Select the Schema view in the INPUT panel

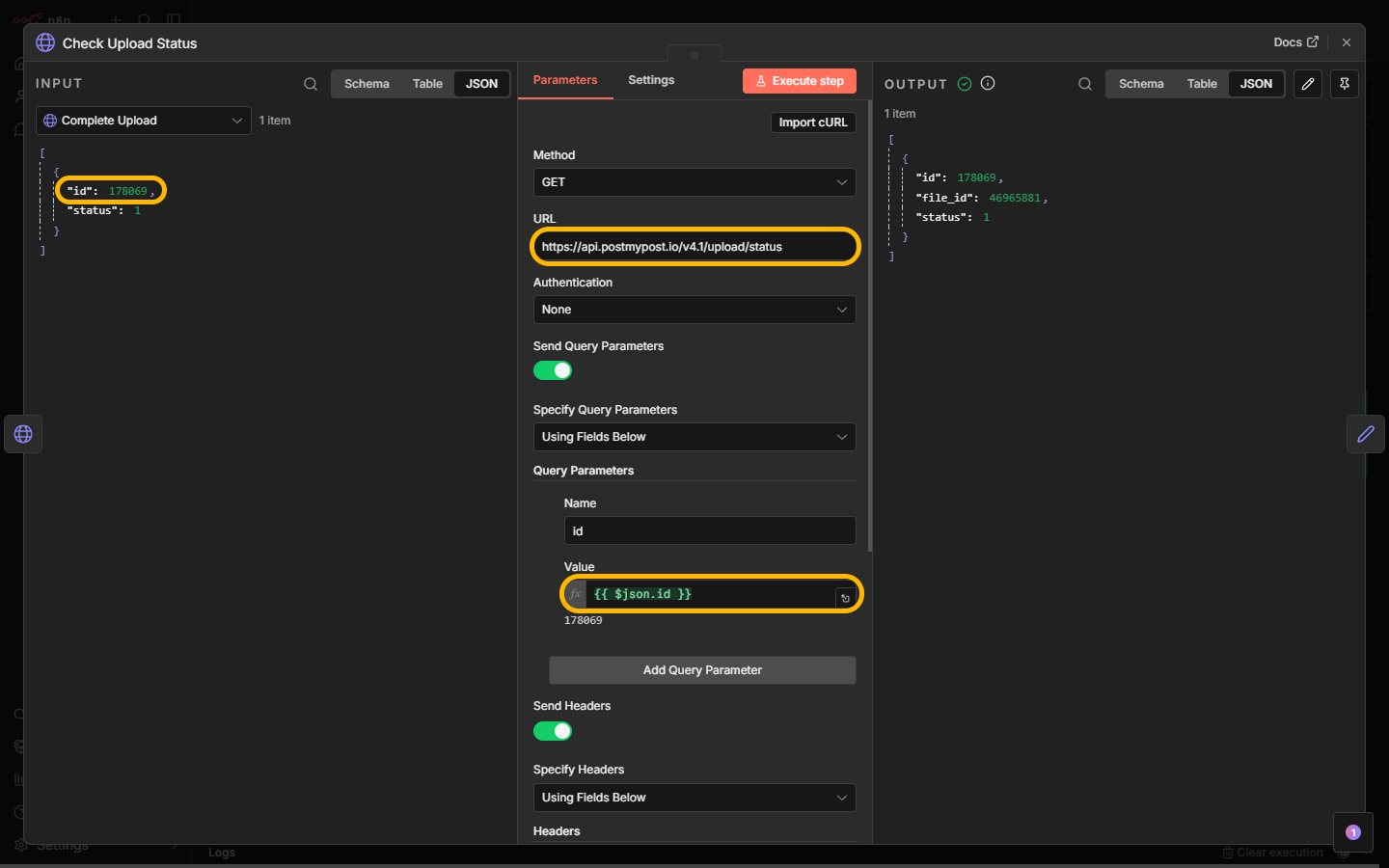point(367,84)
